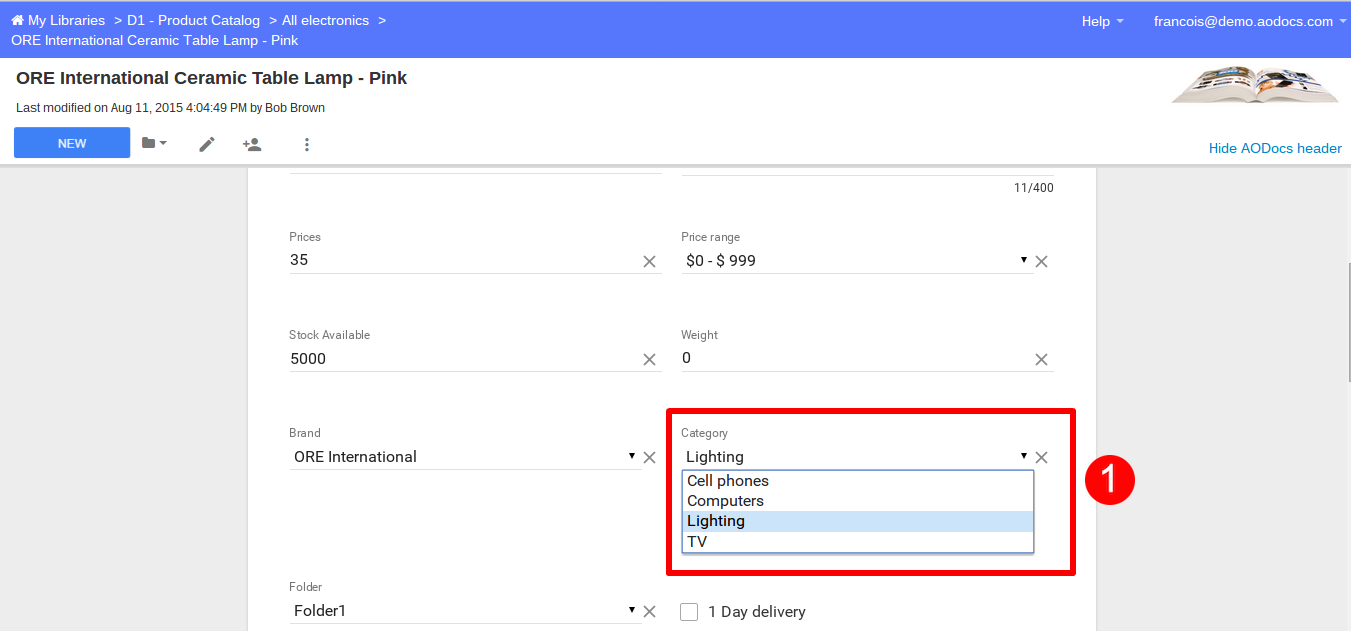The width and height of the screenshot is (1351, 631).
Task: Click Hide AODocs header link
Action: coord(1275,148)
